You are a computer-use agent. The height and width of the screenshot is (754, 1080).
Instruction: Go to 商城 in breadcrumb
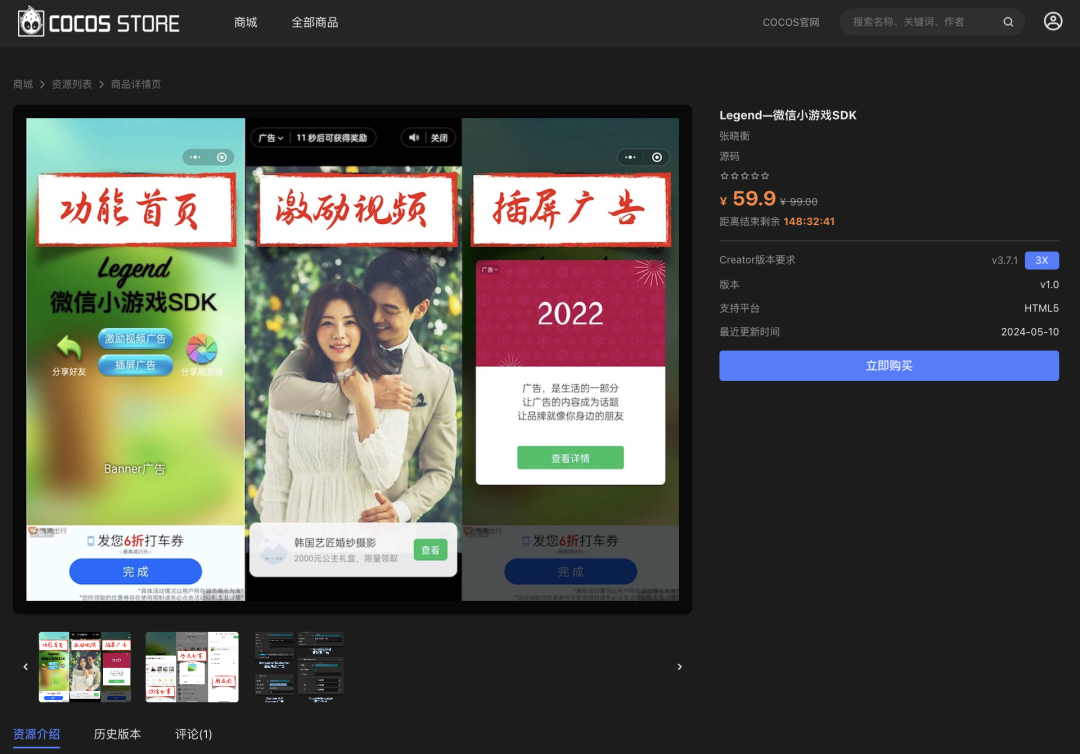[x=23, y=84]
